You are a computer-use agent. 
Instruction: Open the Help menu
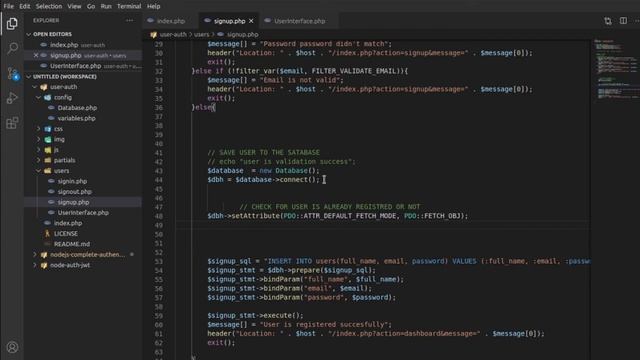click(x=153, y=6)
